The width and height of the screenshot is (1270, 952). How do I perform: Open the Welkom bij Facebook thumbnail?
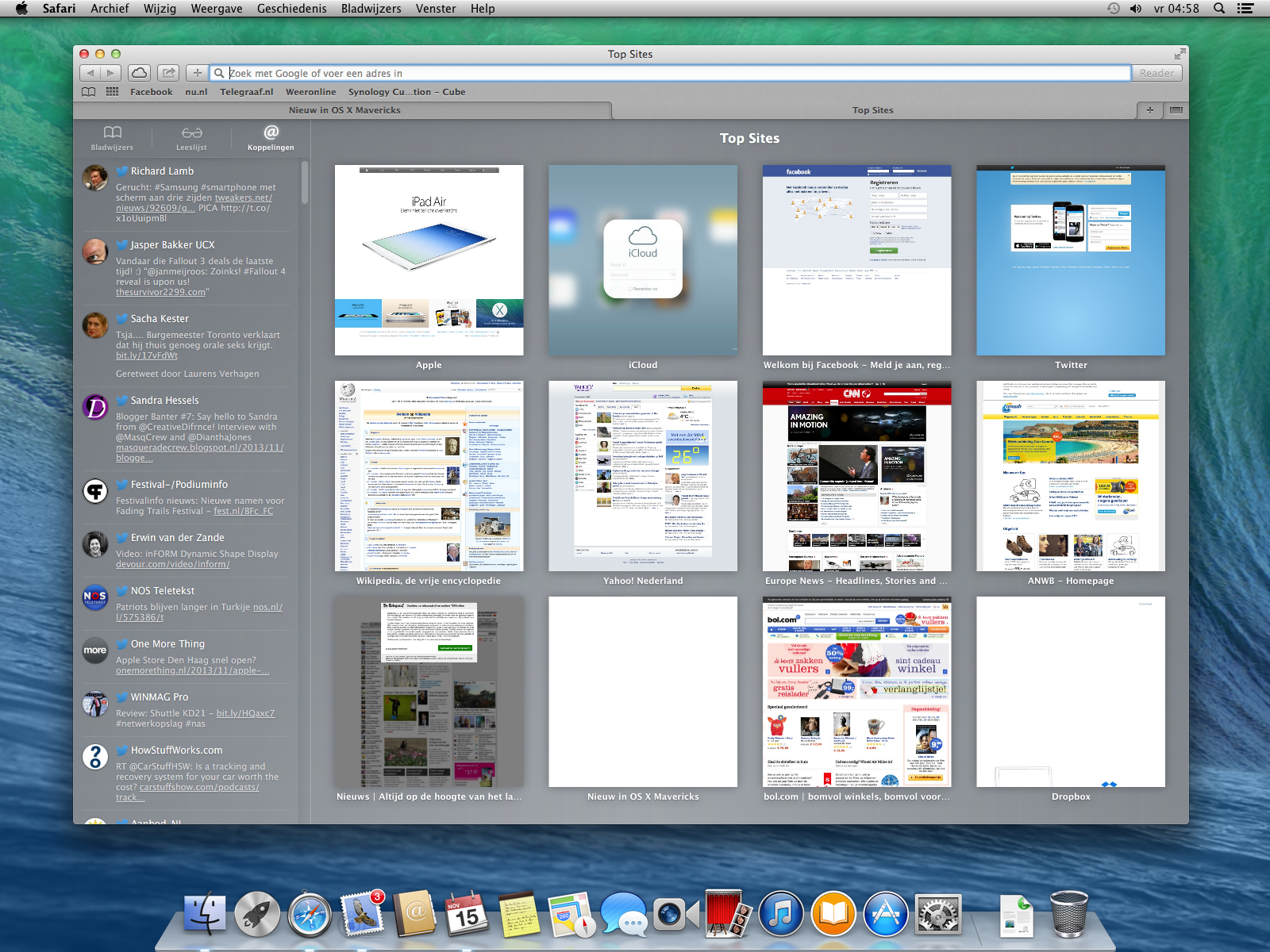pos(856,260)
